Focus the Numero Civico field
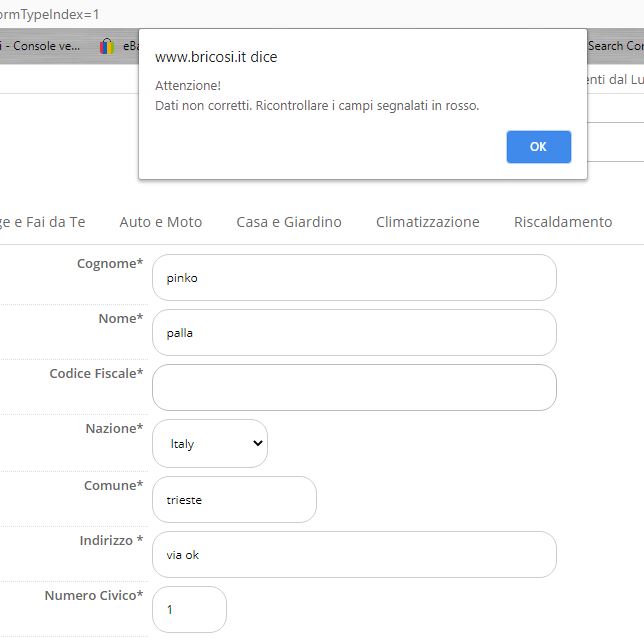The width and height of the screenshot is (644, 641). point(189,609)
